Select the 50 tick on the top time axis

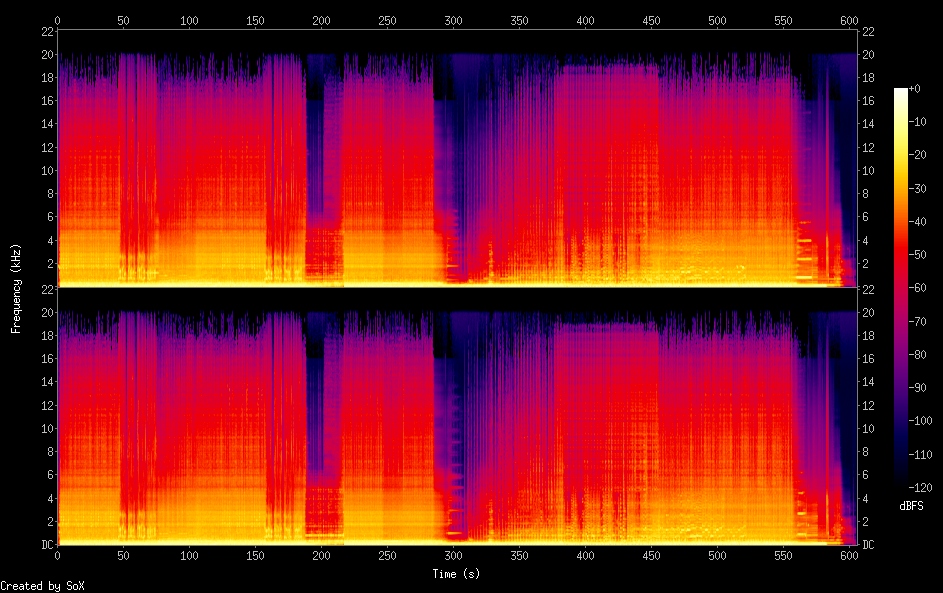(124, 20)
